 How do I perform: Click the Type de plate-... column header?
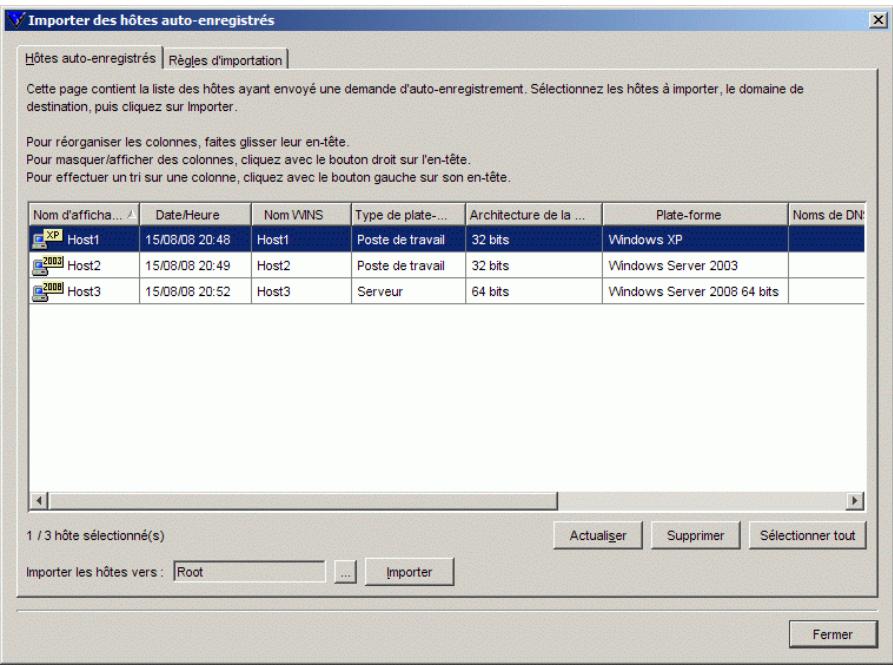point(408,215)
